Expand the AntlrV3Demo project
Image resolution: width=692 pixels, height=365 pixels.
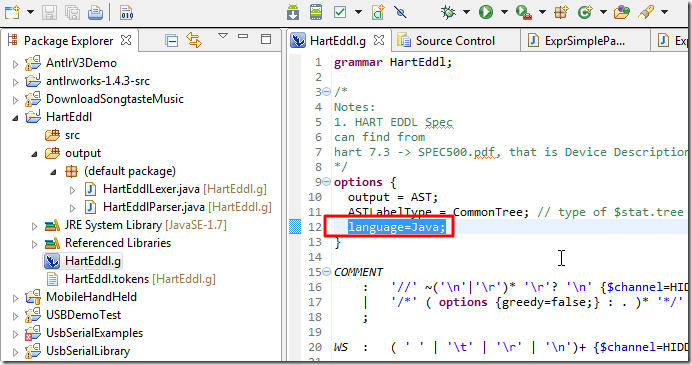pos(15,64)
